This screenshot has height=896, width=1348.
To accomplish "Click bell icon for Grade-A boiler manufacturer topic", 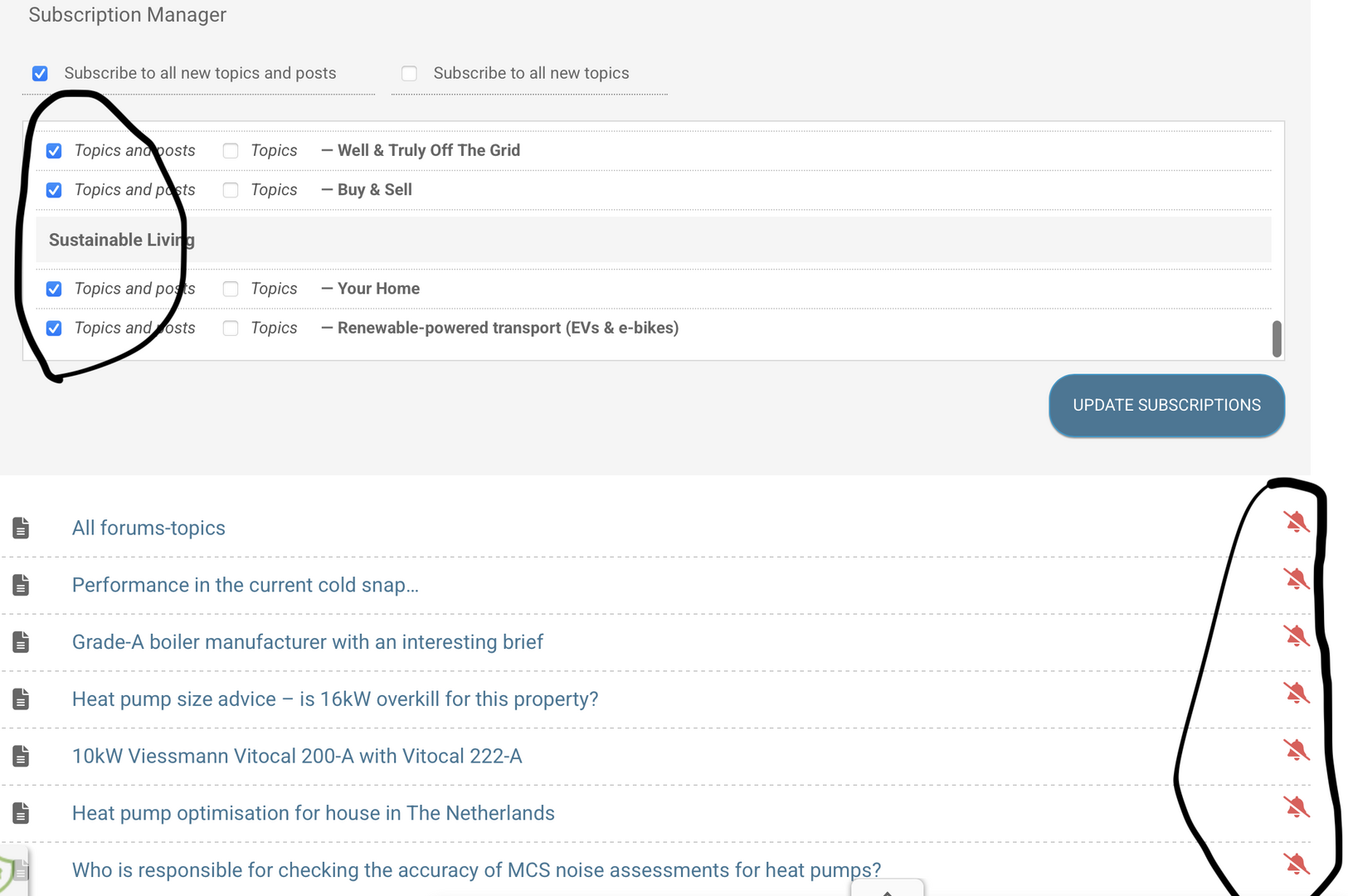I will point(1296,636).
